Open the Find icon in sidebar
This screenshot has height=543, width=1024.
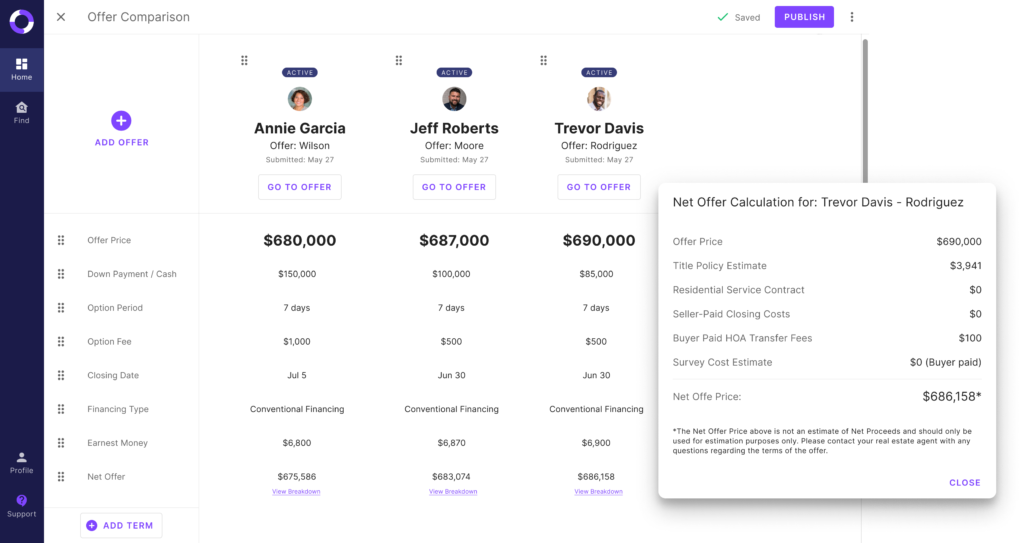[21, 108]
